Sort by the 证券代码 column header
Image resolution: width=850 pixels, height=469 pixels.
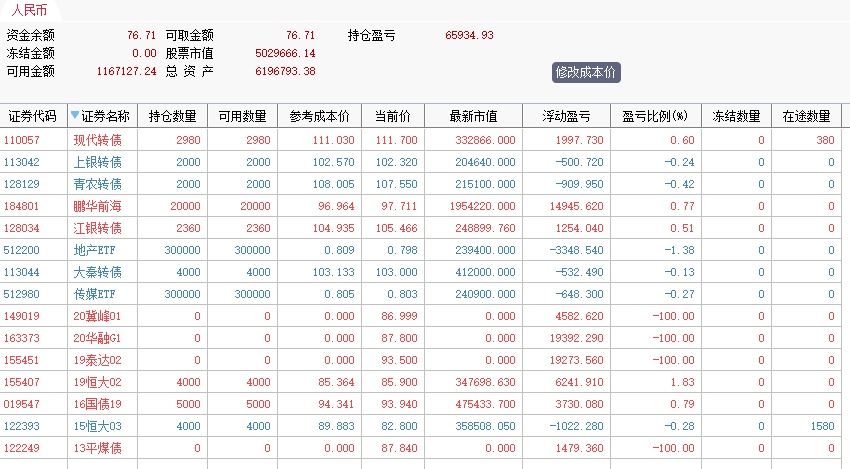33,116
